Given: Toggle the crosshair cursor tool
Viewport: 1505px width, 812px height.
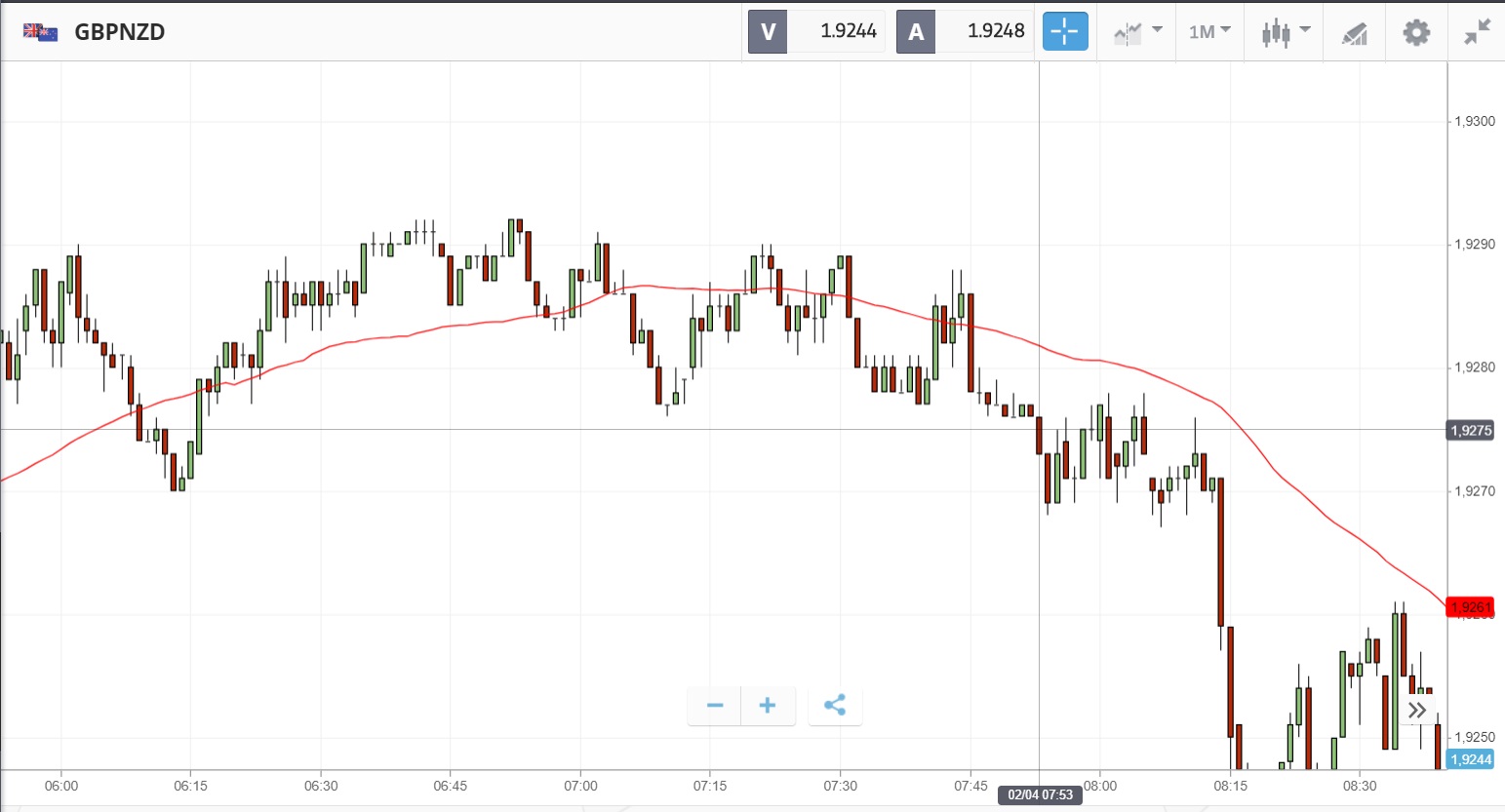Looking at the screenshot, I should click(1064, 32).
